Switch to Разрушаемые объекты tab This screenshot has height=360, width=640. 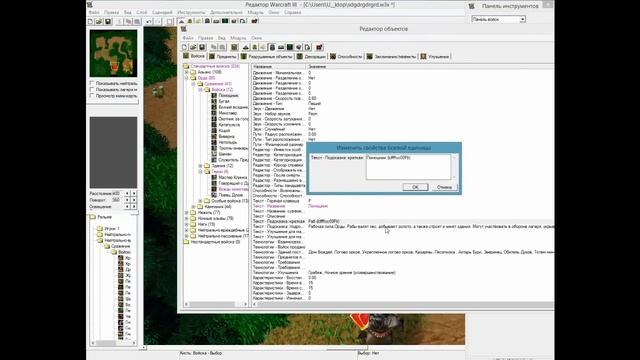[x=267, y=56]
